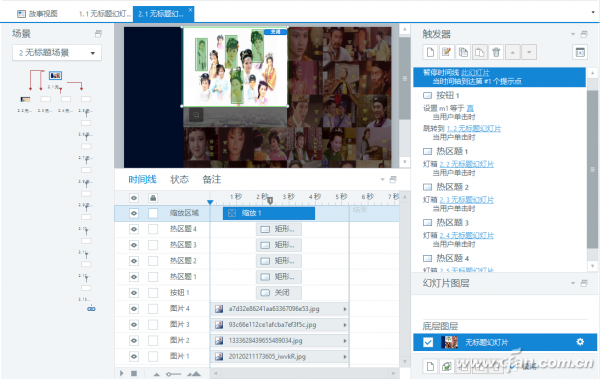
Task: Adjust the timeline zoom slider
Action: [173, 374]
